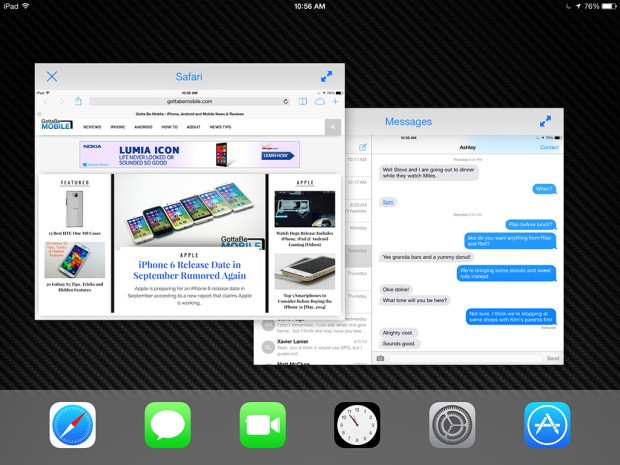620x465 pixels.
Task: Open the iPhone 6 Release Date article headline
Action: [x=189, y=270]
